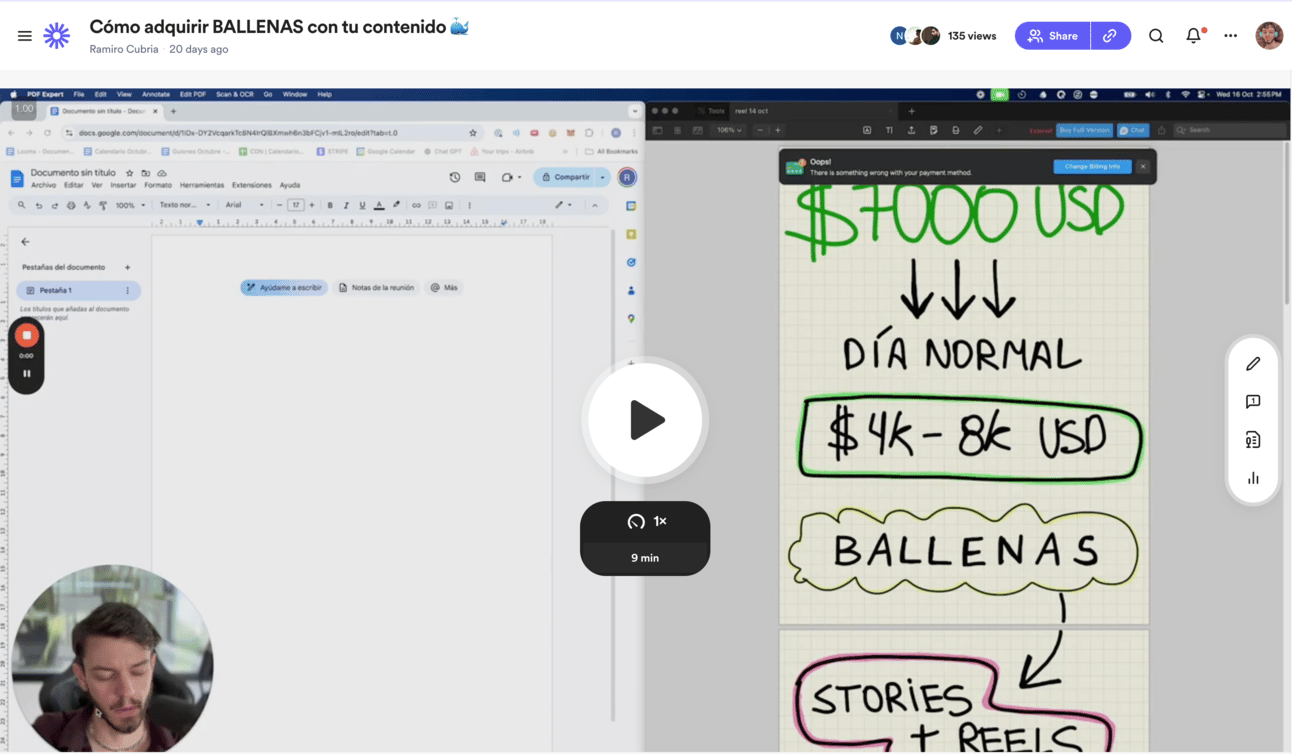This screenshot has height=754, width=1292.
Task: Play the video with the center play button
Action: click(x=645, y=420)
